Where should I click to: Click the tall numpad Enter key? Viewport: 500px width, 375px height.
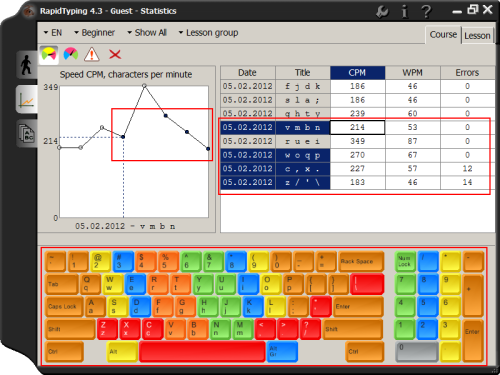(473, 340)
